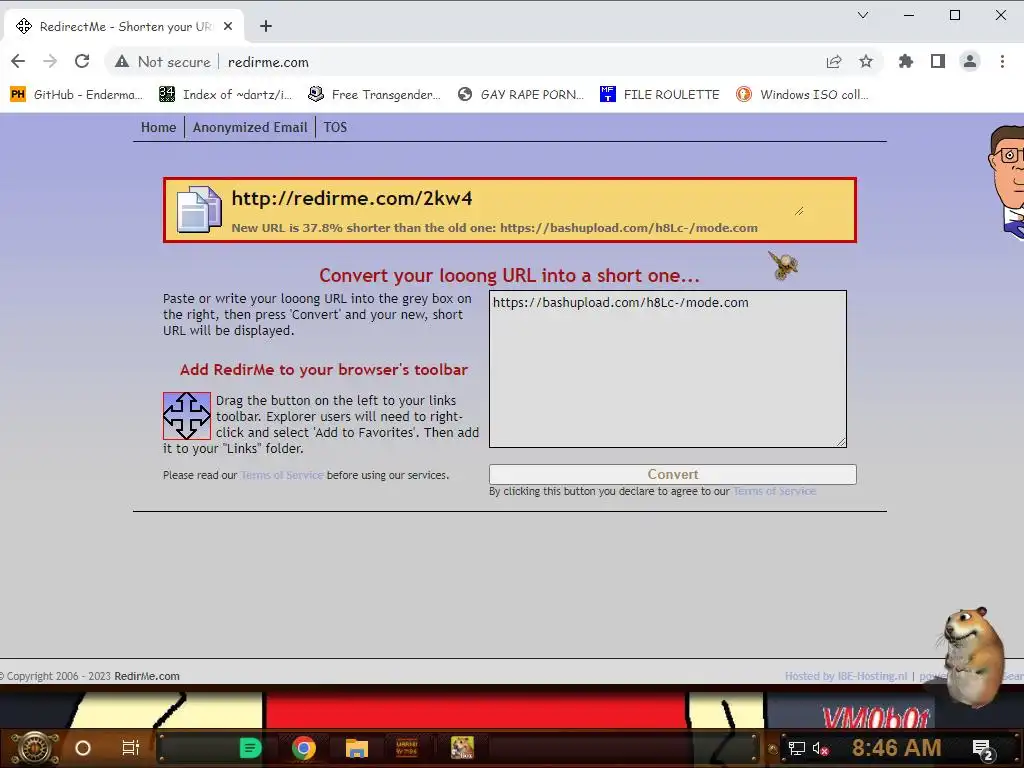Viewport: 1024px width, 768px height.
Task: Open the Chrome profile avatar
Action: 970,61
